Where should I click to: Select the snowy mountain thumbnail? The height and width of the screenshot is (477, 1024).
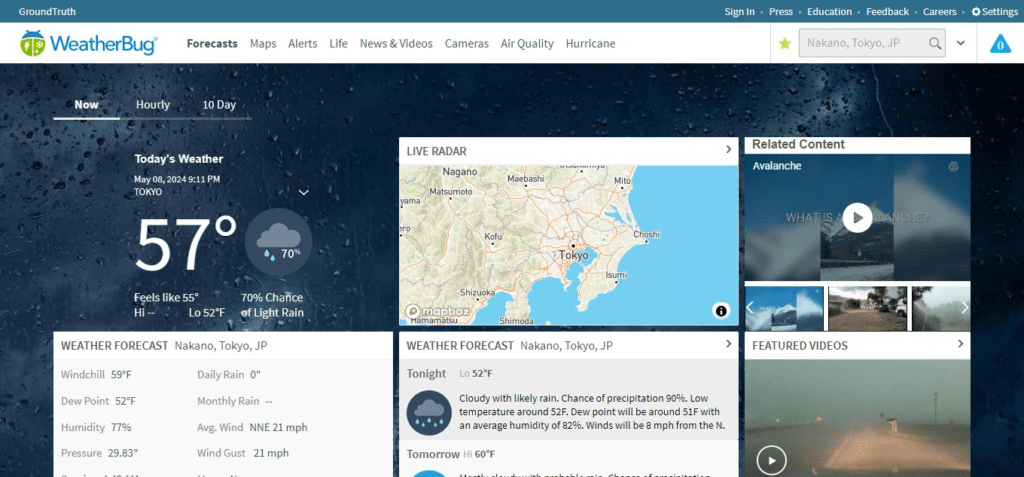(x=784, y=308)
